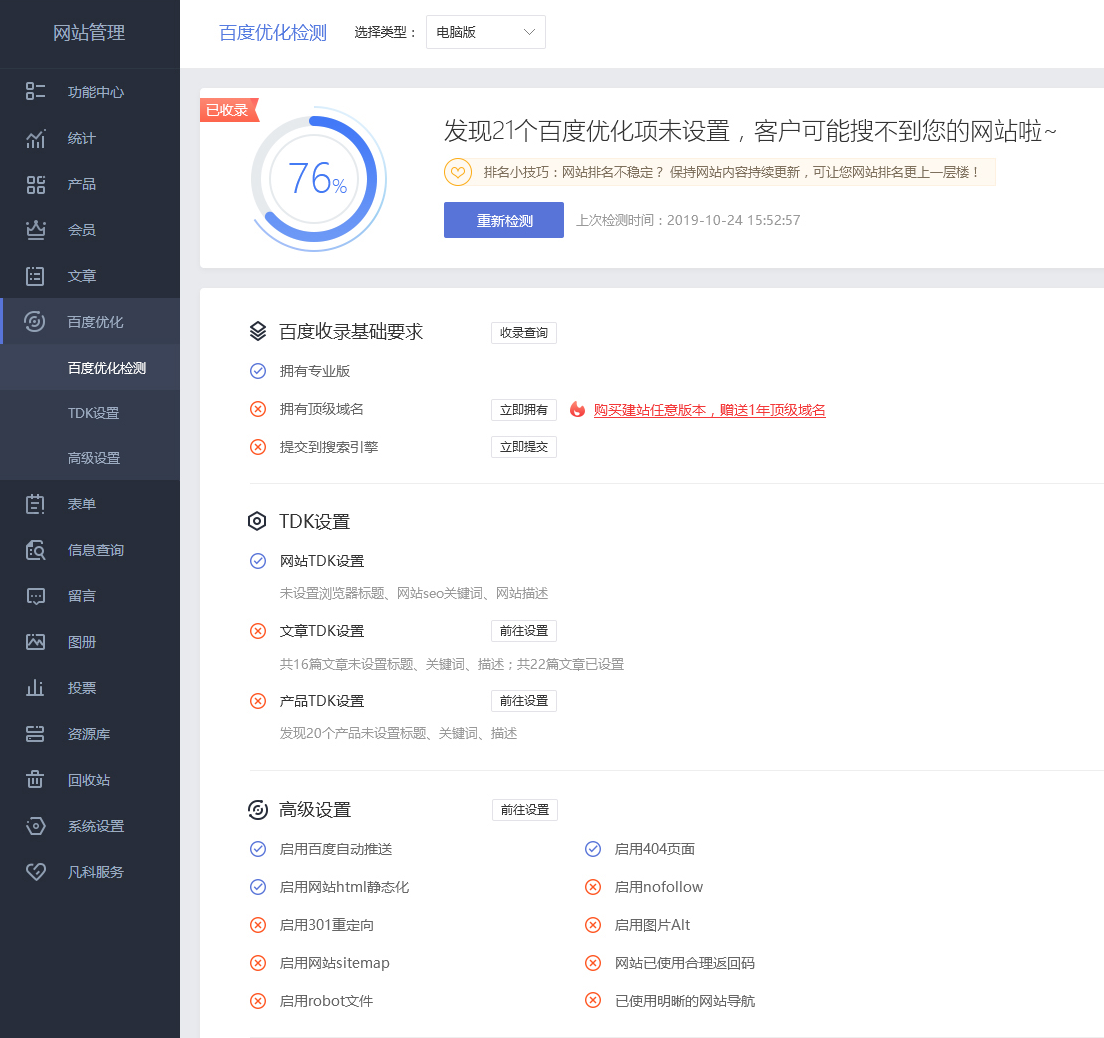Open the 购买建站任意版本 promotion link
Screen dimensions: 1104x1038
(710, 410)
